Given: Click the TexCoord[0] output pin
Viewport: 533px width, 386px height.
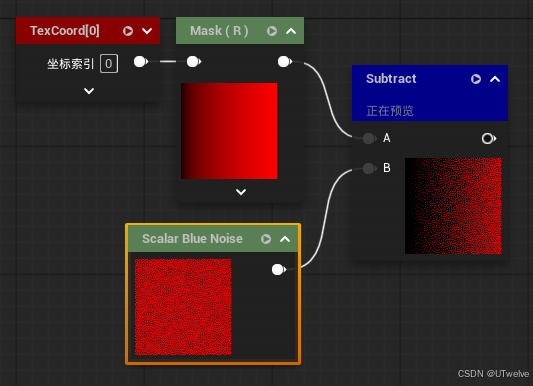Looking at the screenshot, I should [141, 62].
